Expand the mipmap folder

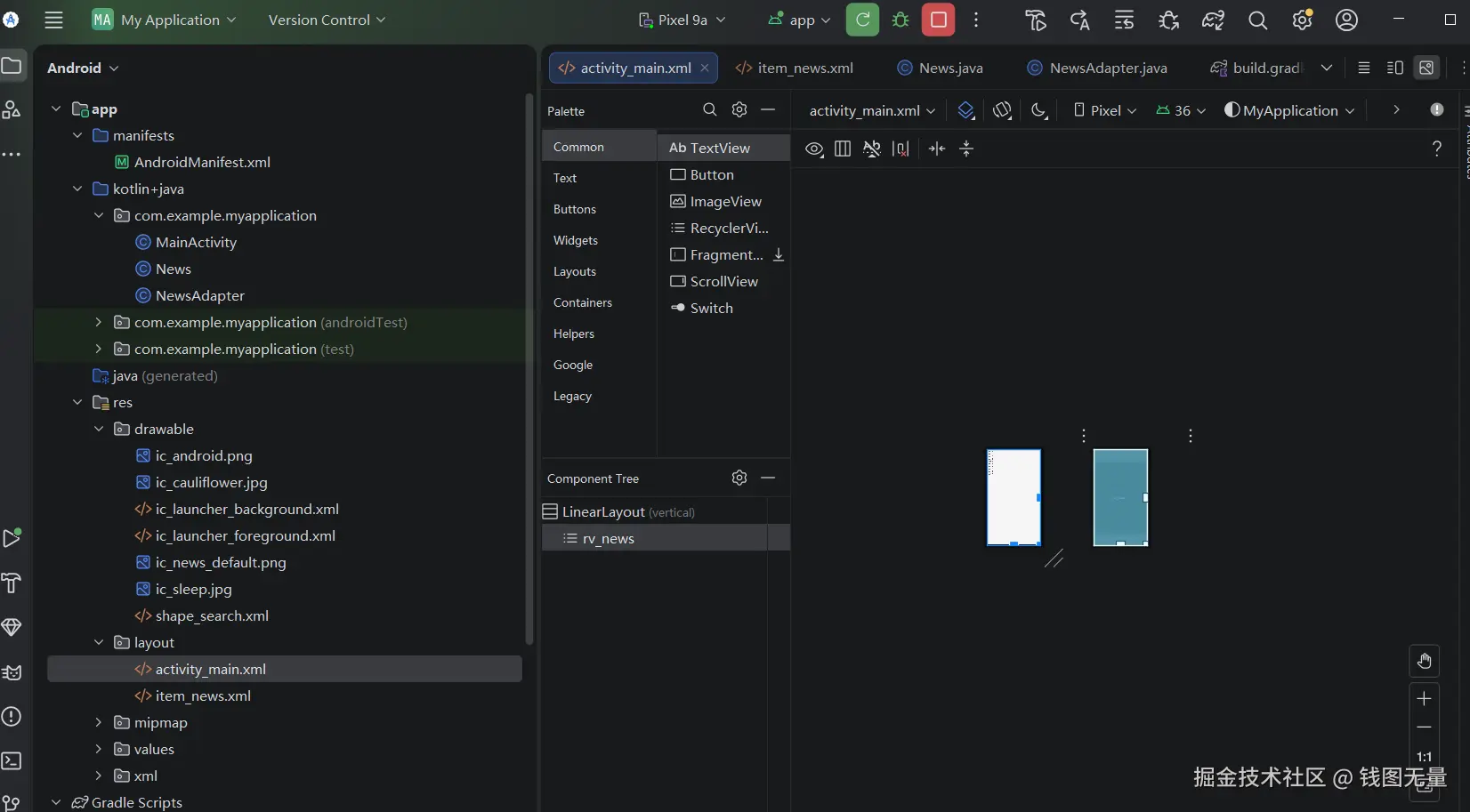[x=99, y=722]
